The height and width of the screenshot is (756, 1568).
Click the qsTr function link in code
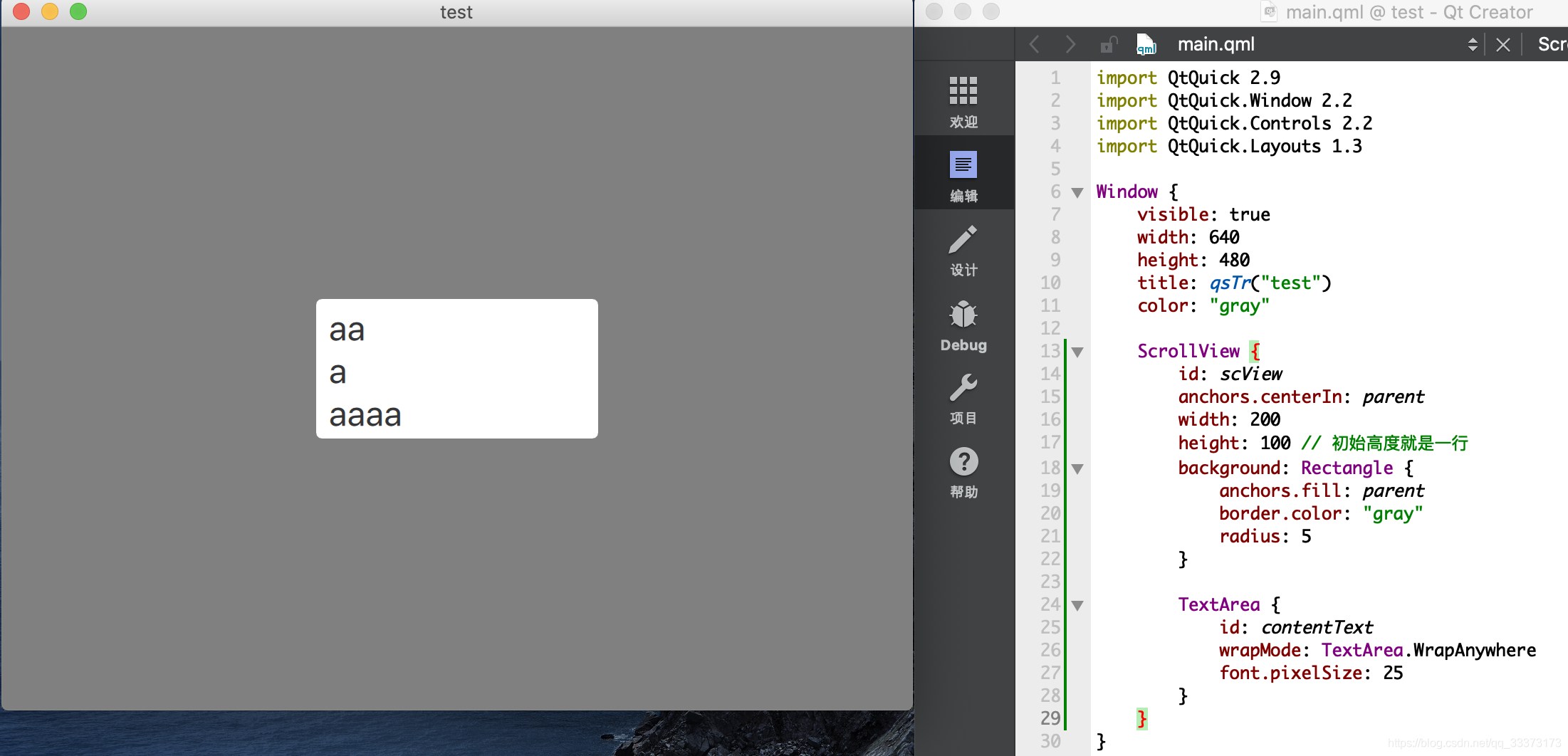pos(1229,283)
